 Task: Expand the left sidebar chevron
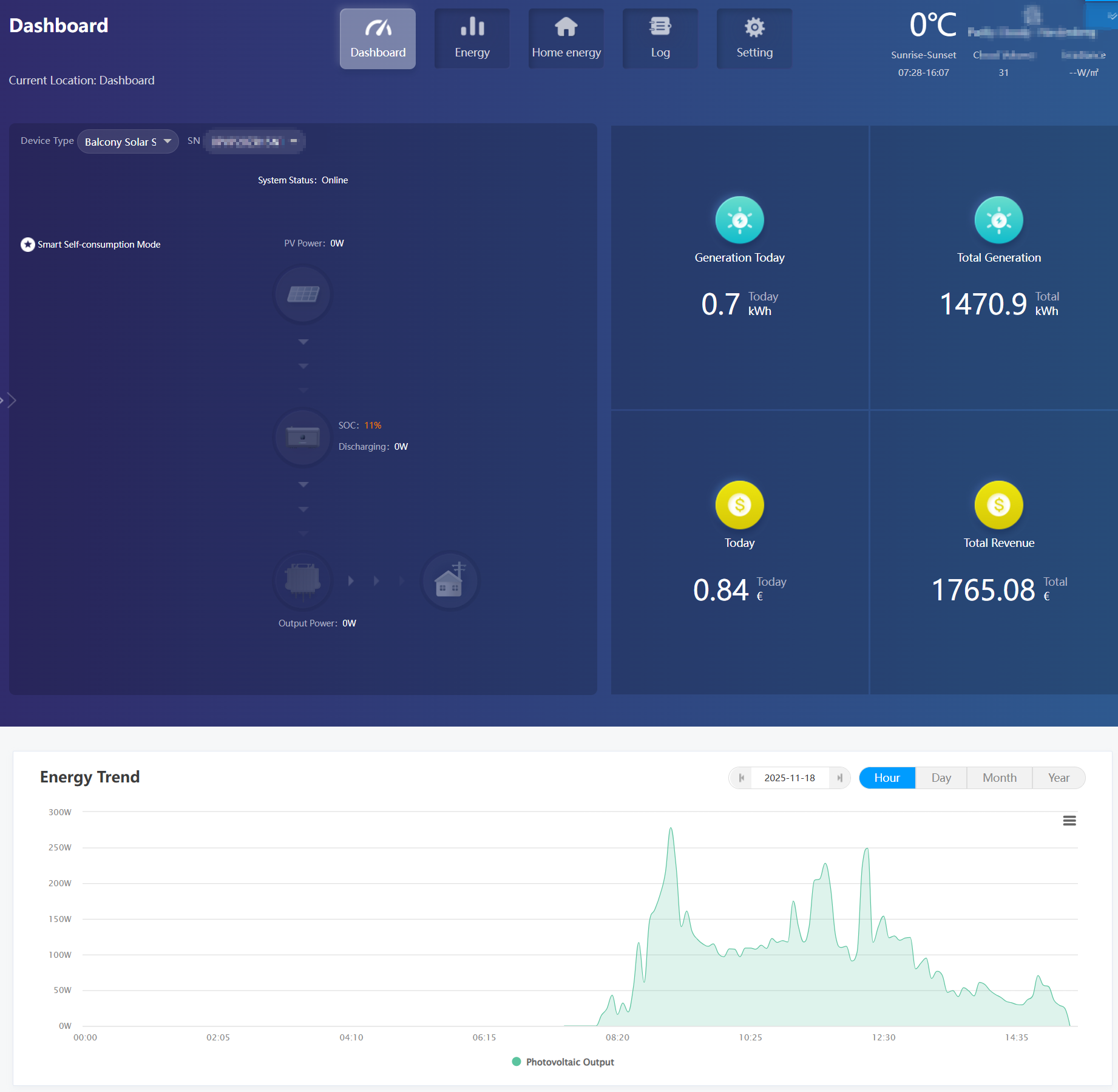(x=9, y=400)
